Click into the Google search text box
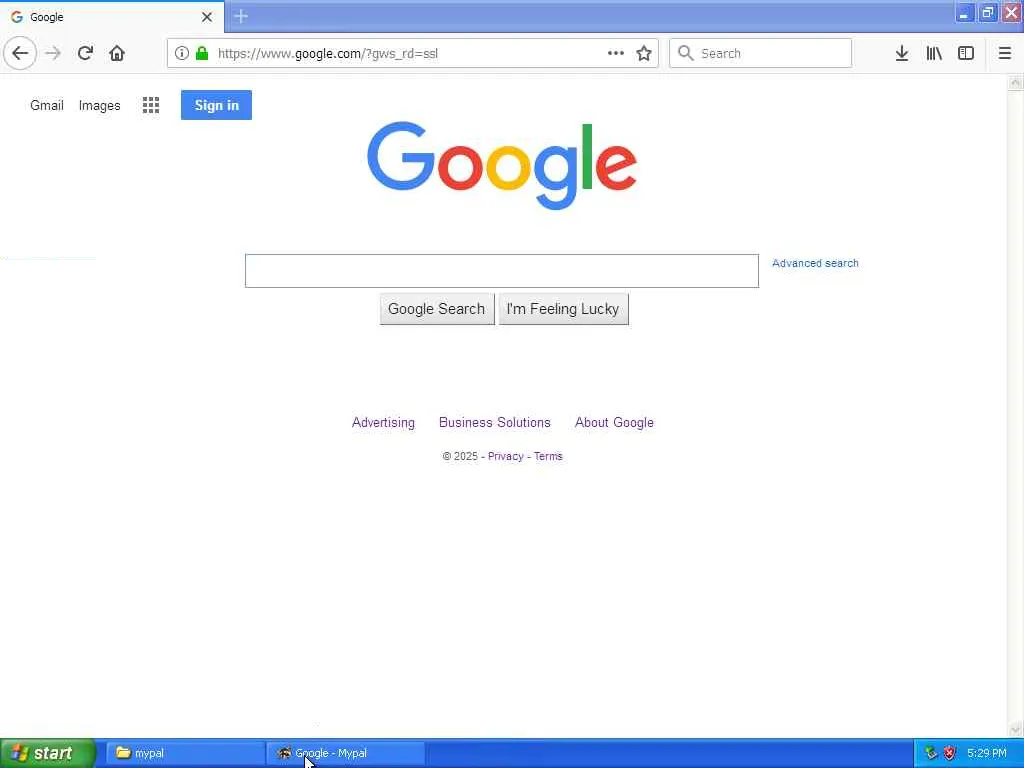Image resolution: width=1024 pixels, height=768 pixels. [x=502, y=270]
